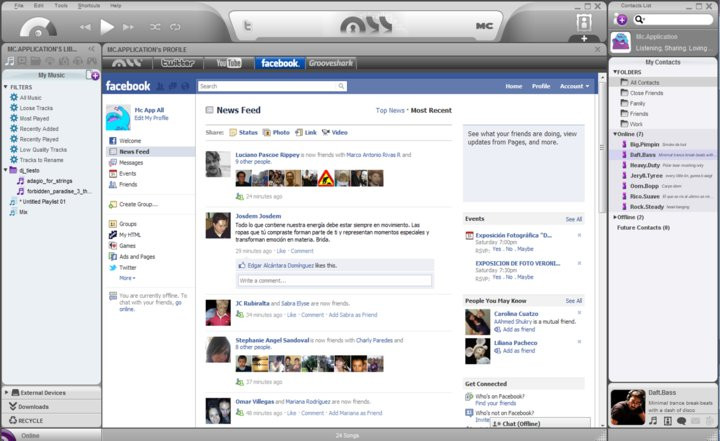The width and height of the screenshot is (720, 441).
Task: Click the Facebook search magnifier icon
Action: [341, 86]
